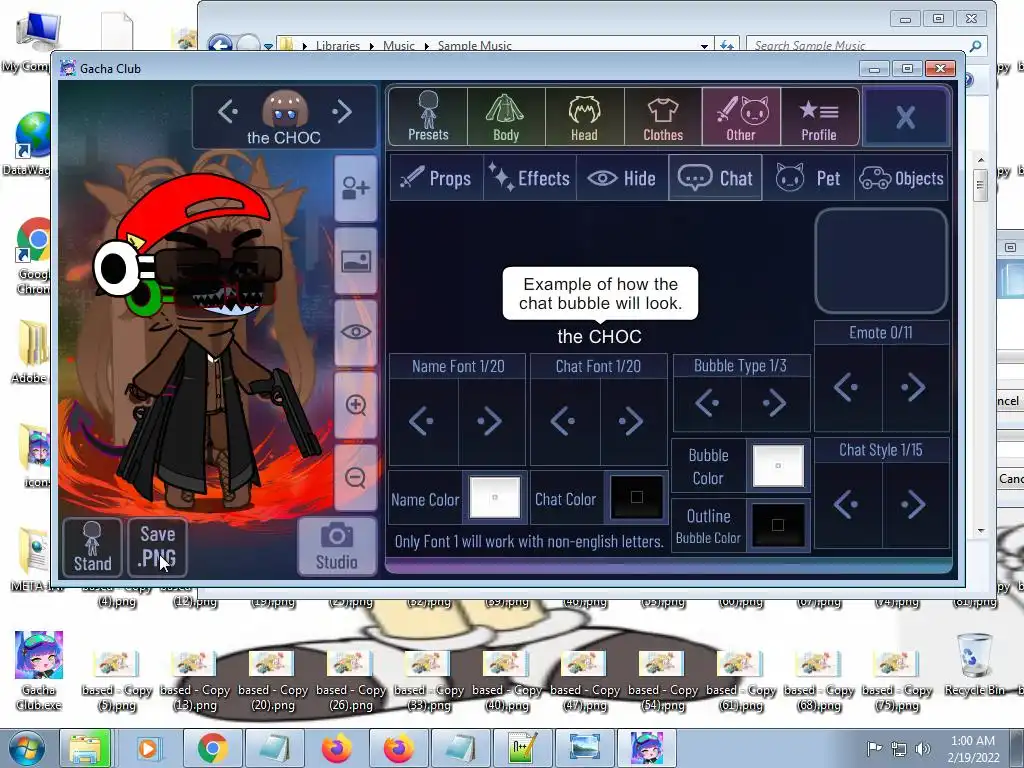
Task: Open the Other tab
Action: pos(741,117)
